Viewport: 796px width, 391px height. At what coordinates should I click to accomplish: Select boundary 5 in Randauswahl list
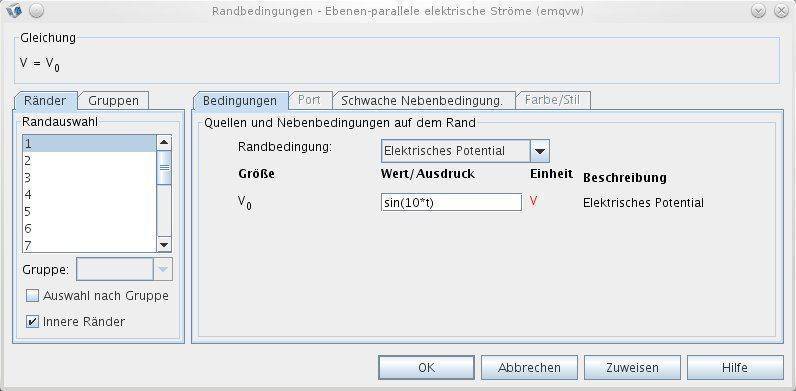pyautogui.click(x=89, y=212)
